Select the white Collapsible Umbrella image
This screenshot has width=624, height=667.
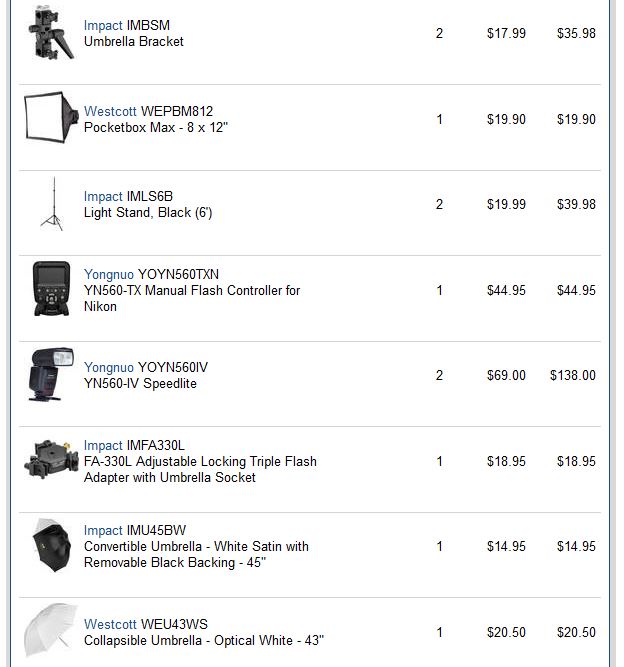(50, 632)
